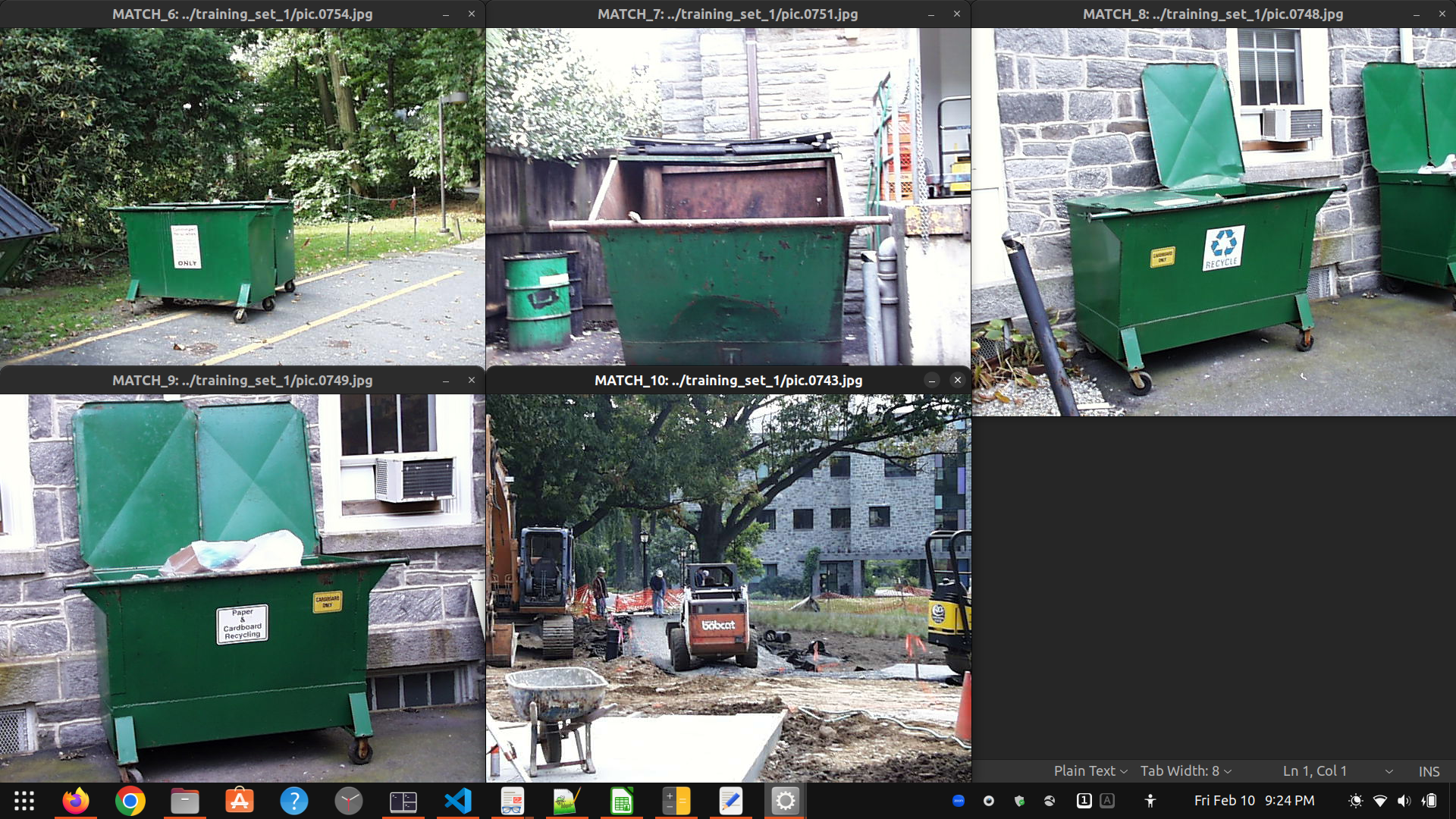The height and width of the screenshot is (819, 1456).
Task: Toggle the night light indicator
Action: pyautogui.click(x=1356, y=801)
